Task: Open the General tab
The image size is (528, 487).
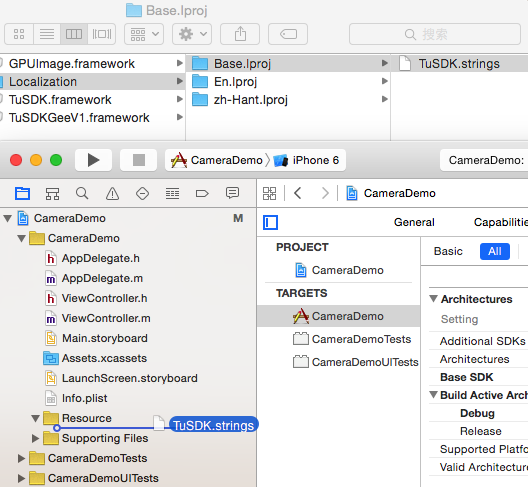Action: pos(414,222)
